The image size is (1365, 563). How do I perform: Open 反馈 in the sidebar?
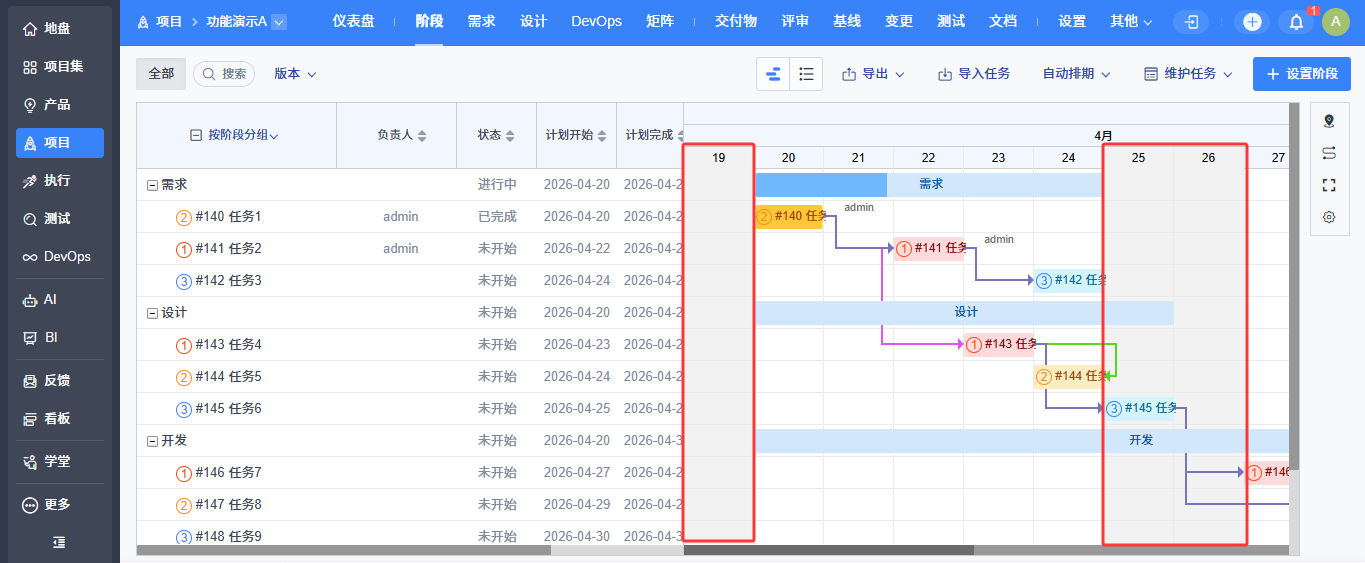click(60, 381)
